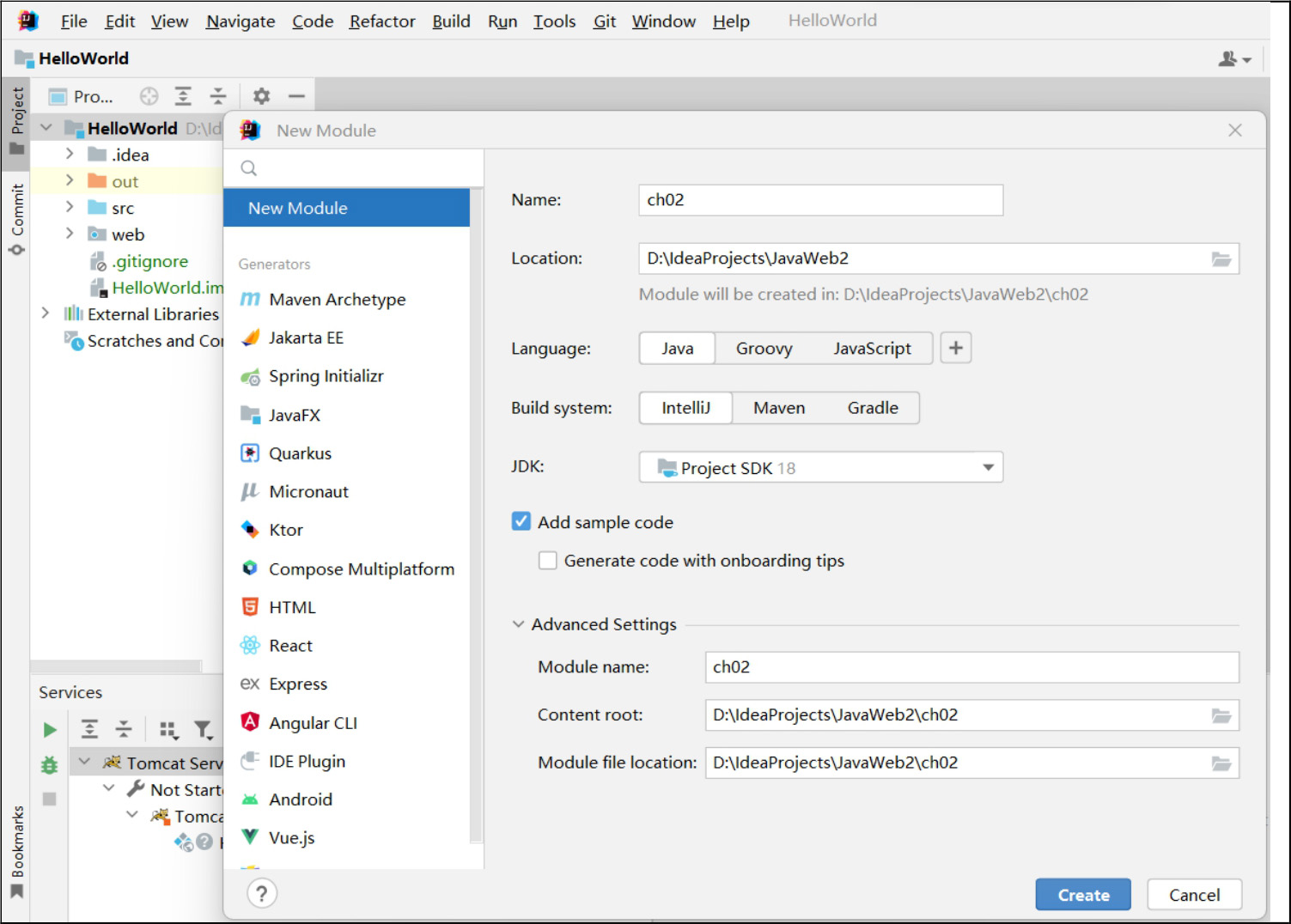Screen dimensions: 1291x924
Task: Click the Cancel button
Action: 1194,895
